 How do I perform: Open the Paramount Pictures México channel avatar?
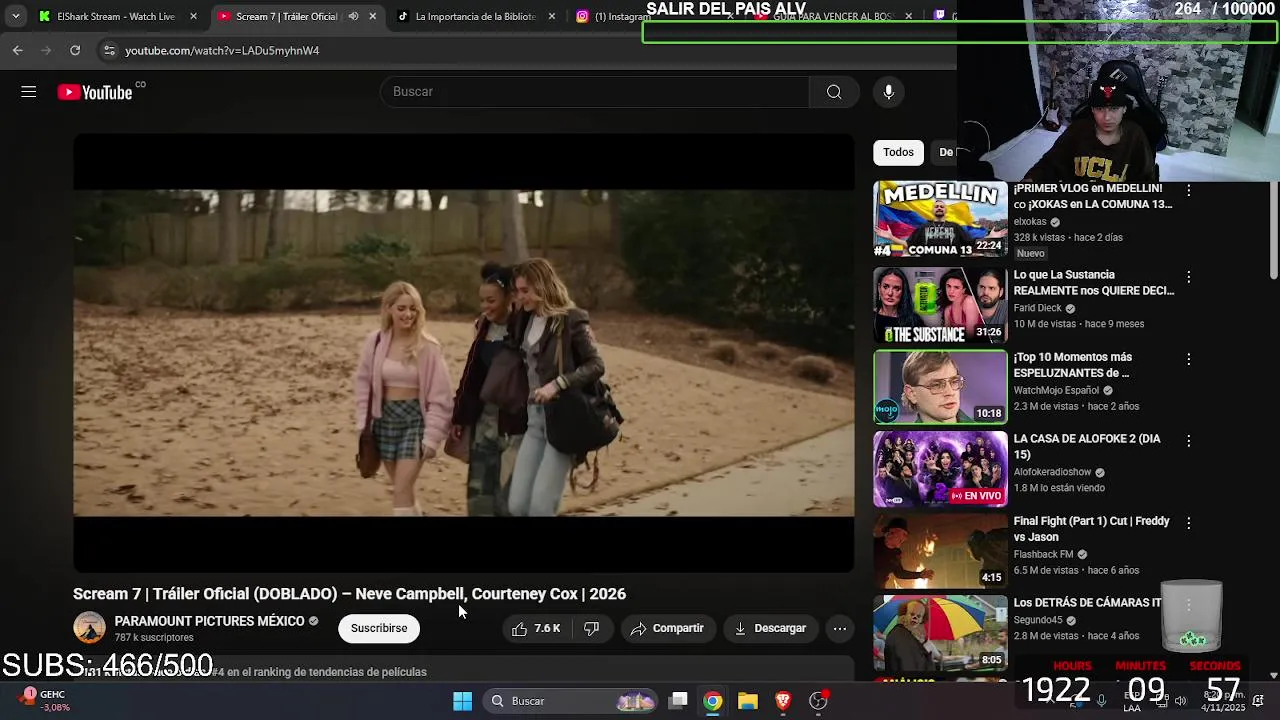(89, 628)
